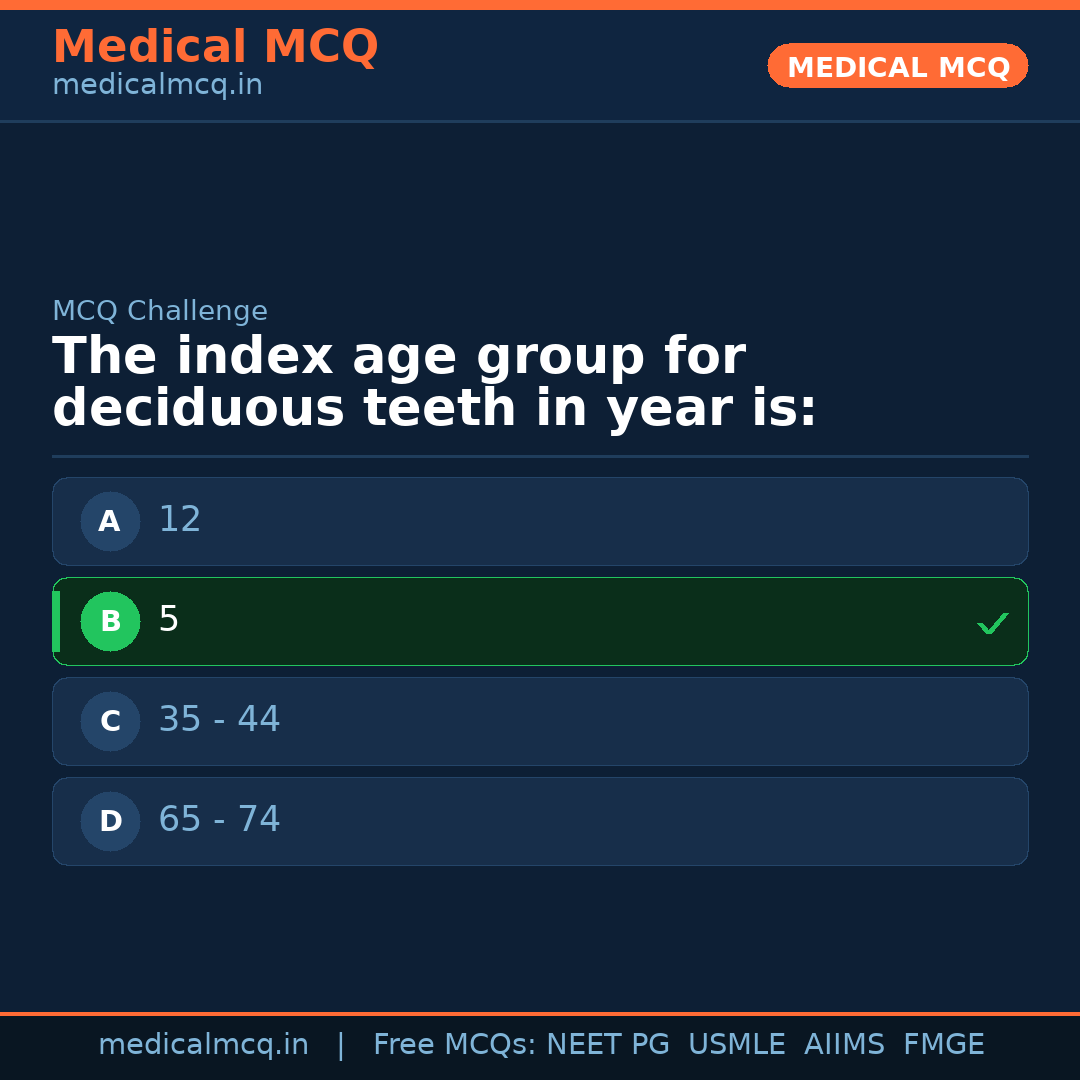Click the circular D badge icon
The height and width of the screenshot is (1080, 1080).
tap(110, 821)
